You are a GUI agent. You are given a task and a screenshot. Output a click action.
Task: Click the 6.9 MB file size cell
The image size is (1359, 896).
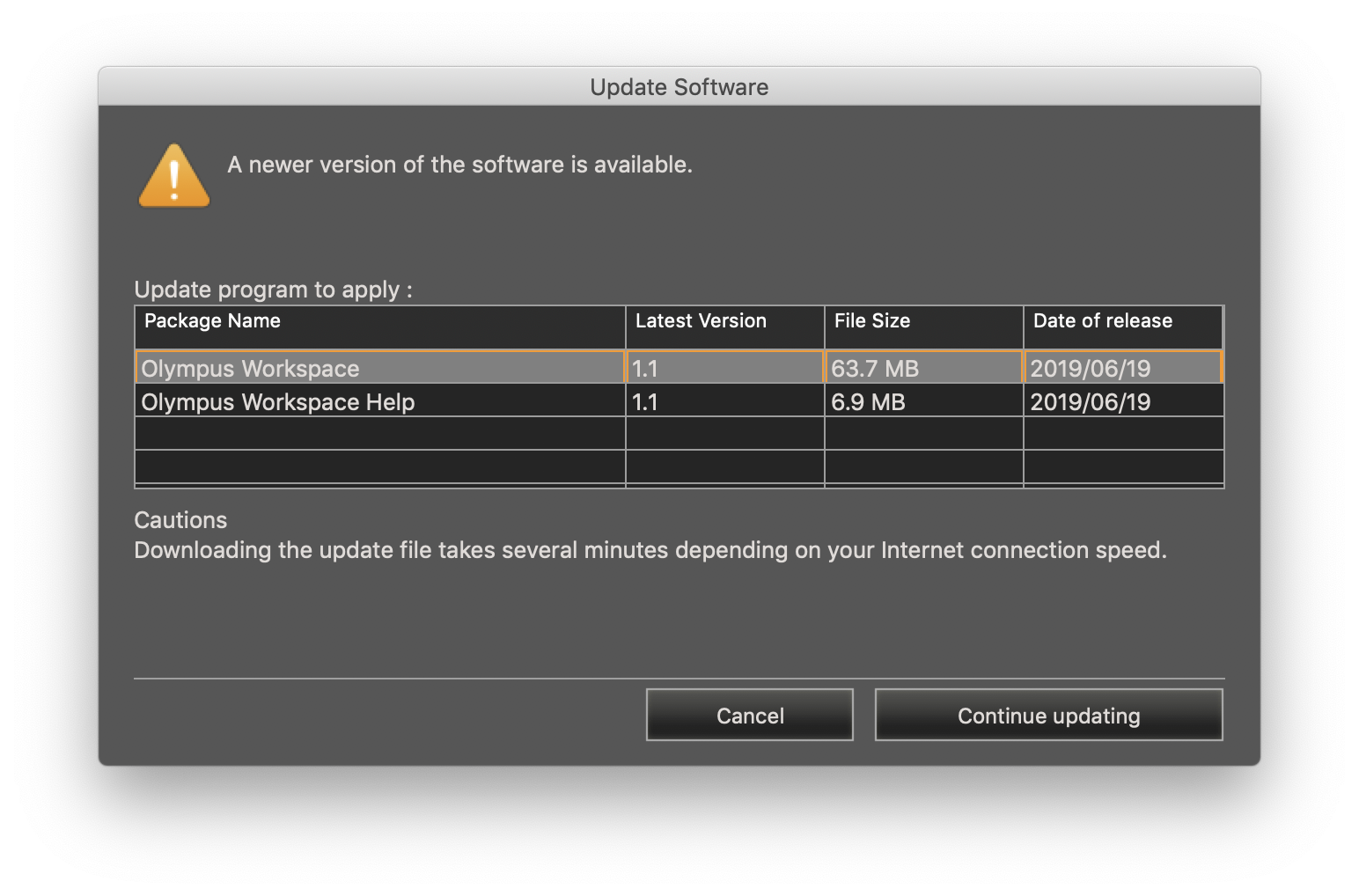pyautogui.click(x=924, y=401)
